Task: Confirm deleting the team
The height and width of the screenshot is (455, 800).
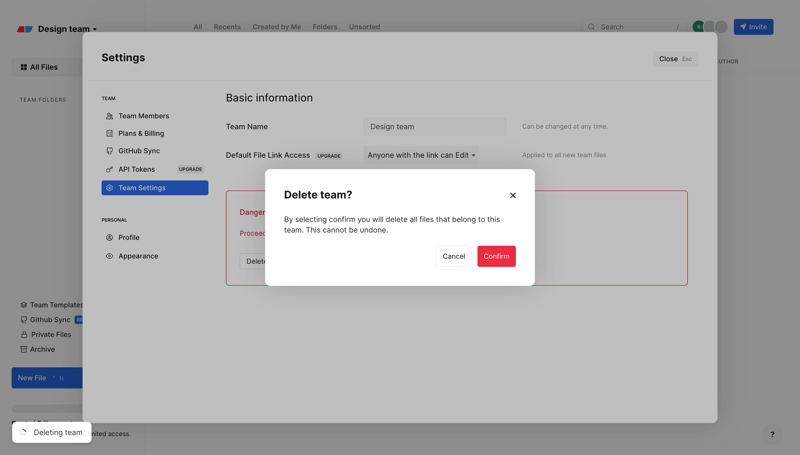Action: click(496, 256)
